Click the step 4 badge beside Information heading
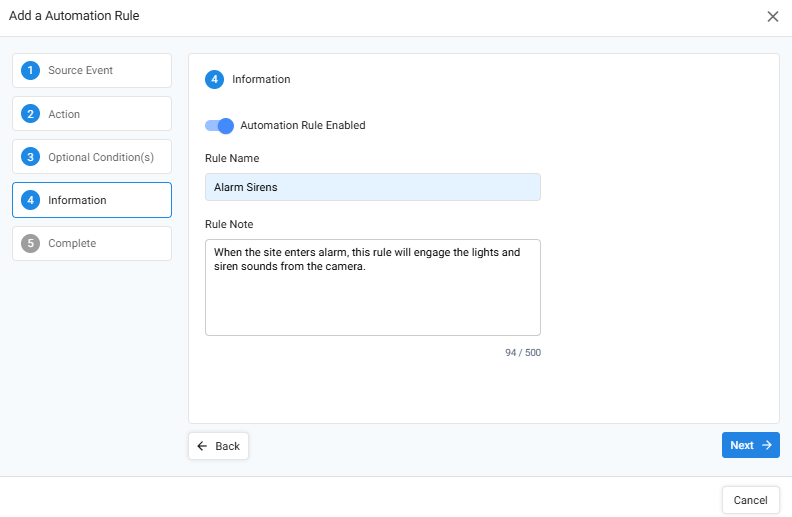Viewport: 792px width, 517px height. [x=214, y=79]
